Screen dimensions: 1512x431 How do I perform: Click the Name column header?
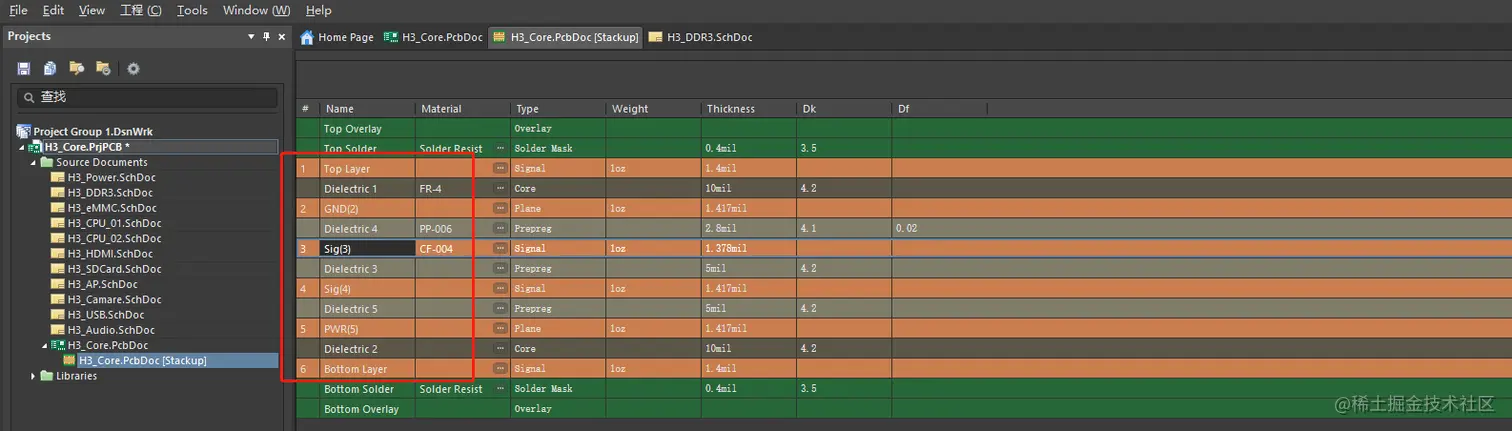(367, 108)
